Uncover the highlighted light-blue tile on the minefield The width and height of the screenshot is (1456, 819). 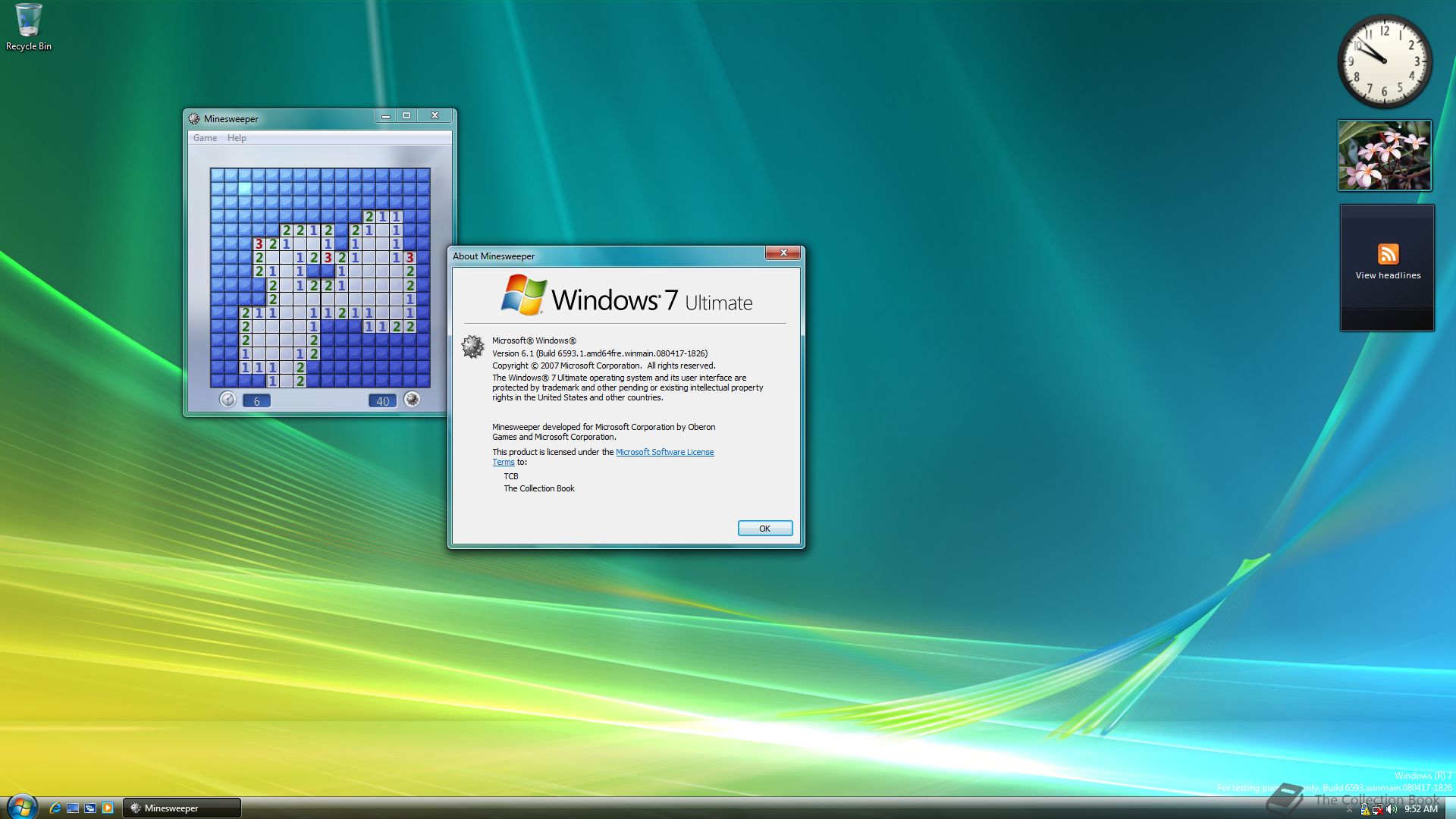[x=245, y=189]
